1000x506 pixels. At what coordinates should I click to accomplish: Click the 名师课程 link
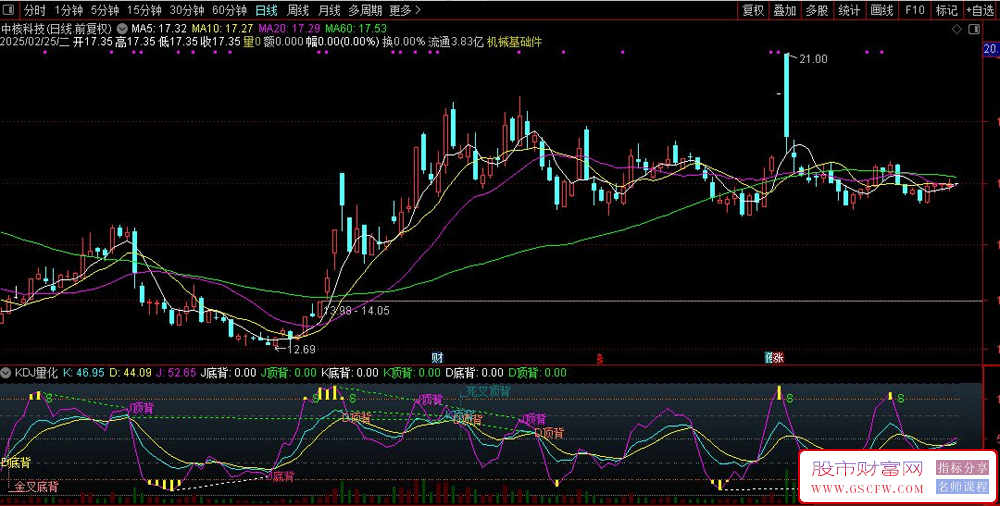pos(962,487)
